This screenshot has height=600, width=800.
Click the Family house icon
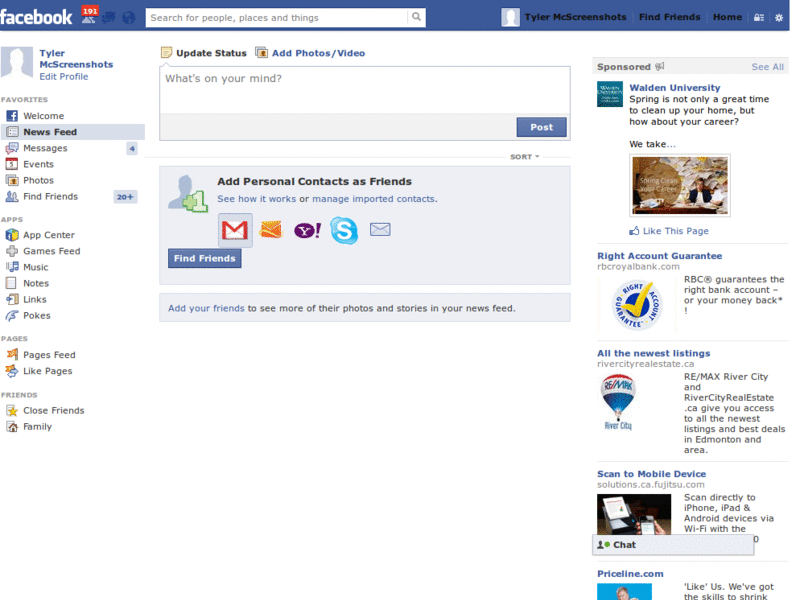click(x=12, y=427)
